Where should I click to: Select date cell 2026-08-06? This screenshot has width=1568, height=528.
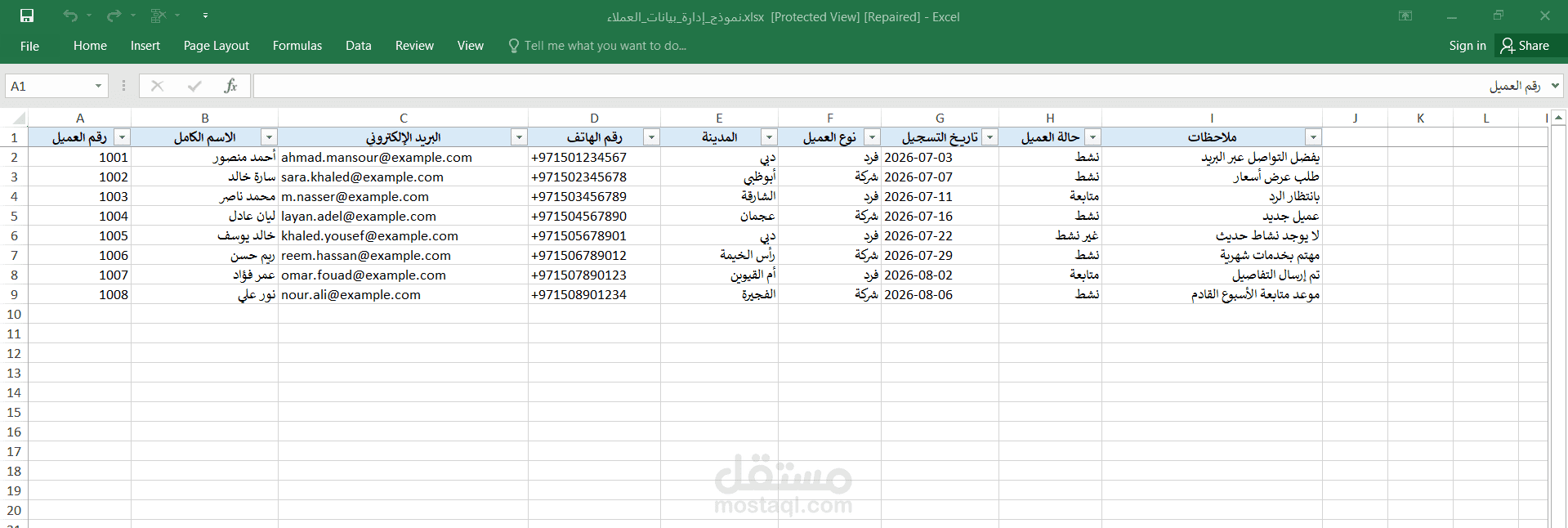tap(940, 294)
